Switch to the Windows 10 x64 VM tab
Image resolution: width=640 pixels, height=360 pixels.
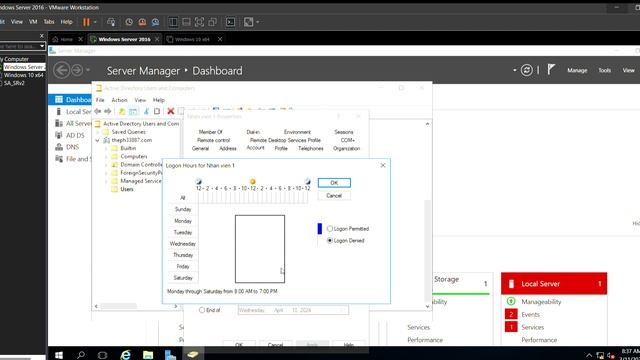192,39
